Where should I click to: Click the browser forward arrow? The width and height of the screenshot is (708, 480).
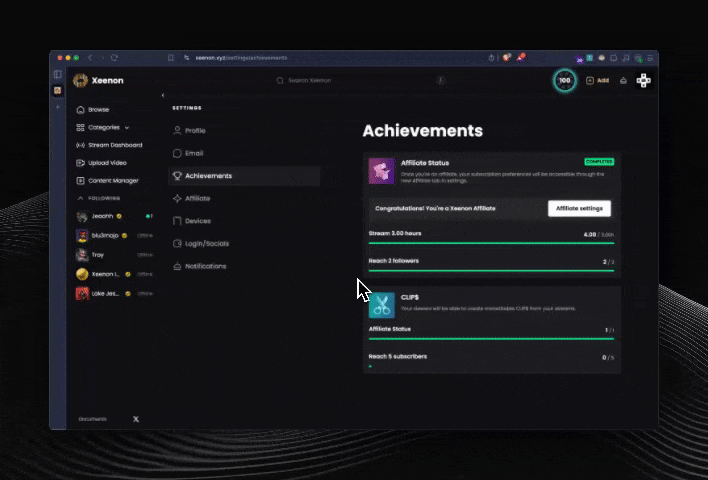tap(102, 58)
